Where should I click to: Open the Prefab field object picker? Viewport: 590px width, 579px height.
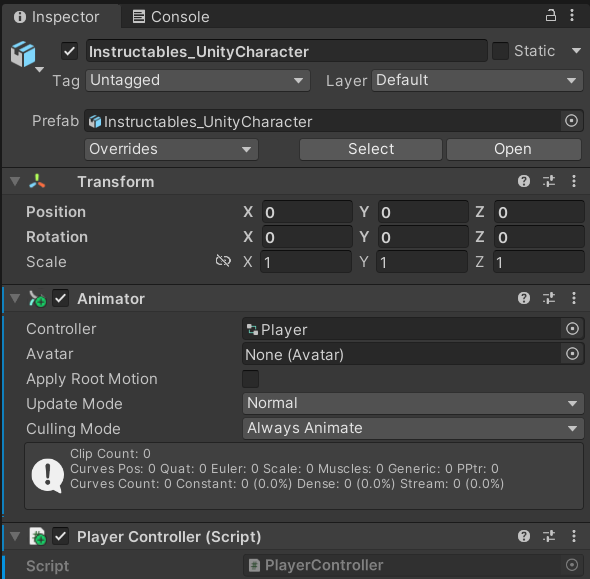point(571,121)
